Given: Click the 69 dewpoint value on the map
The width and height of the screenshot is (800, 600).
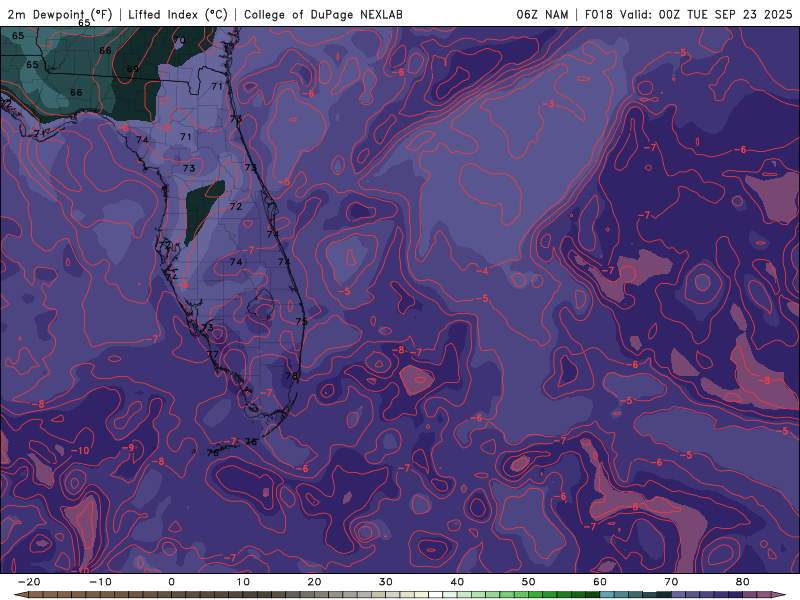Looking at the screenshot, I should coord(133,69).
